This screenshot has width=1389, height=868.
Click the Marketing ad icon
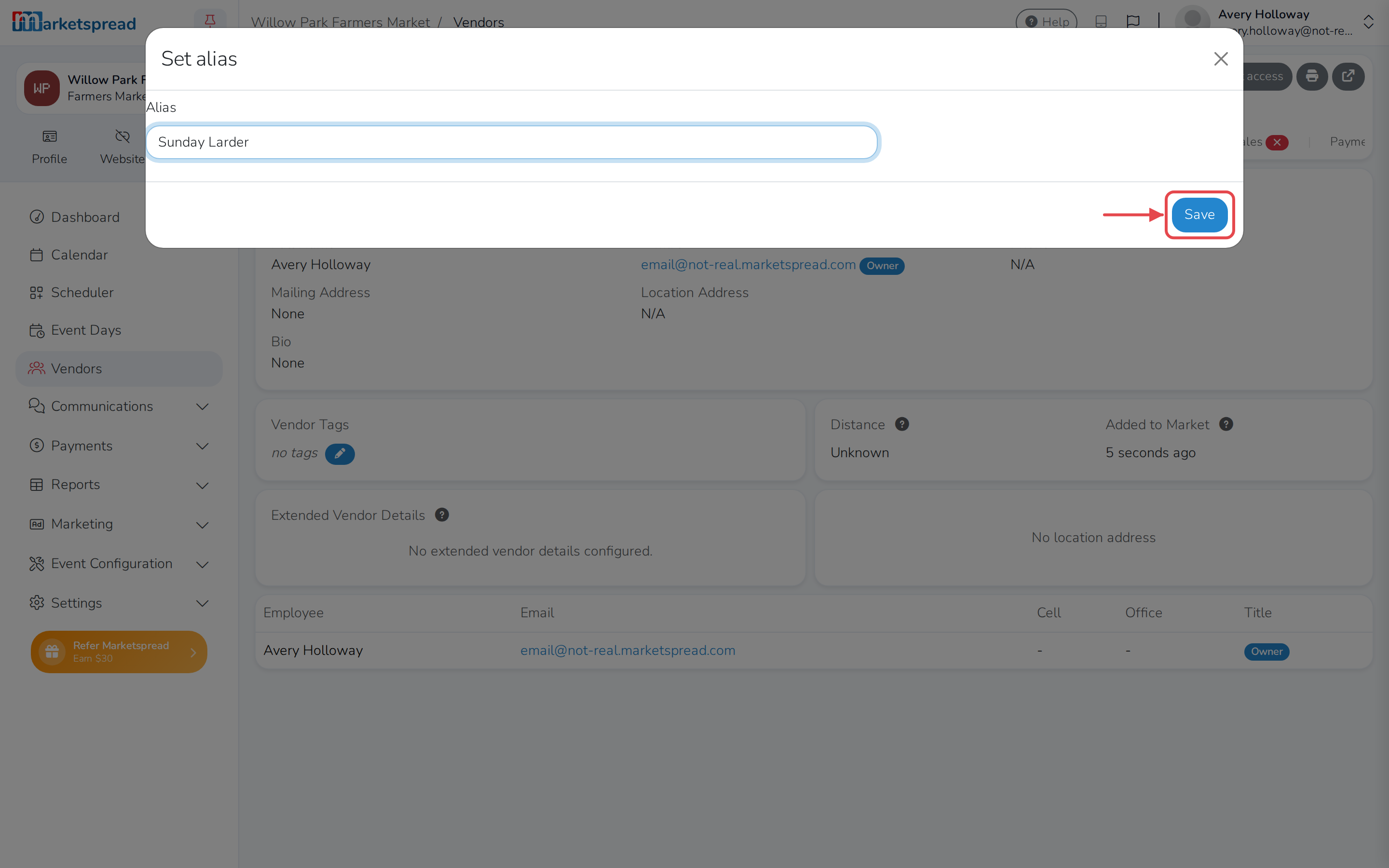click(x=37, y=524)
